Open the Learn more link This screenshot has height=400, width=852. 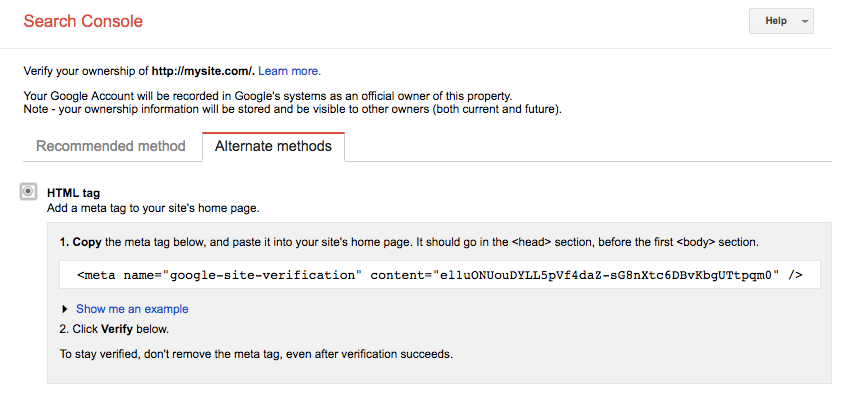pos(289,71)
